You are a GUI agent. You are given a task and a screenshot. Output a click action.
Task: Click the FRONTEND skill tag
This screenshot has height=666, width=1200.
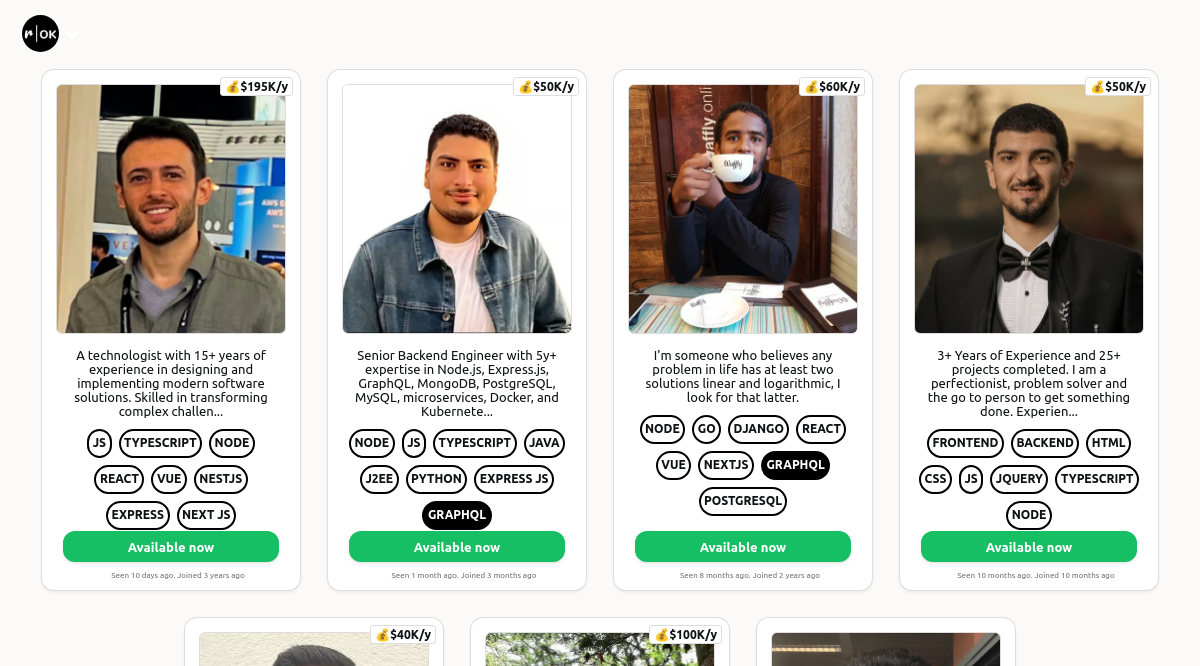tap(965, 443)
